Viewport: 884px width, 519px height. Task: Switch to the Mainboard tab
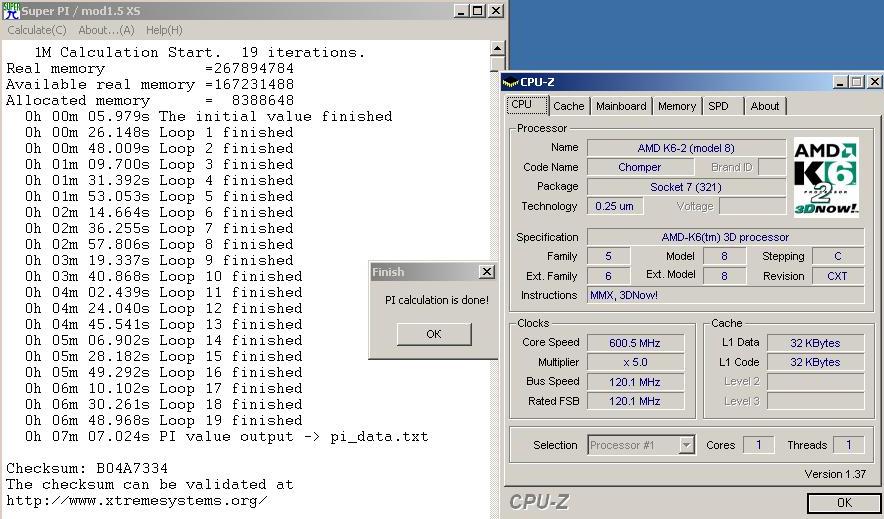[621, 106]
